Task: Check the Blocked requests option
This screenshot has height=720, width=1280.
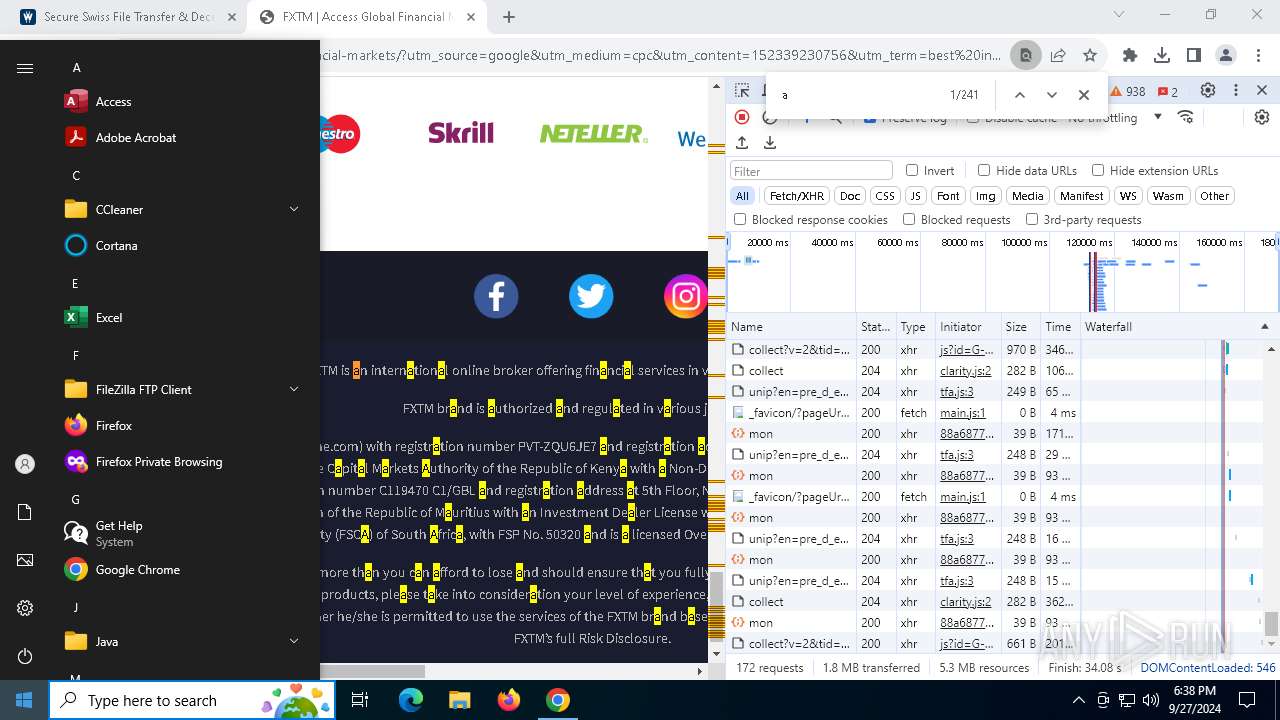Action: point(909,219)
